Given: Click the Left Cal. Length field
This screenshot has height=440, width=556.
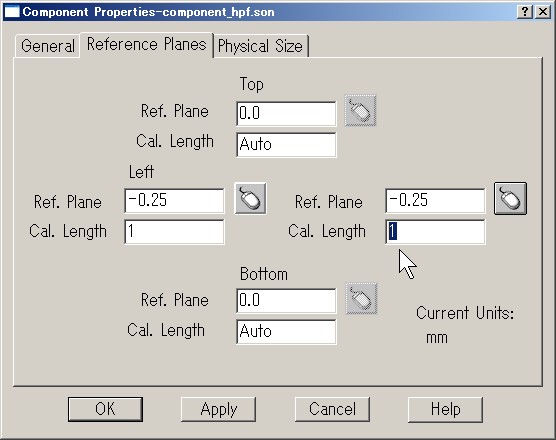Looking at the screenshot, I should [174, 232].
